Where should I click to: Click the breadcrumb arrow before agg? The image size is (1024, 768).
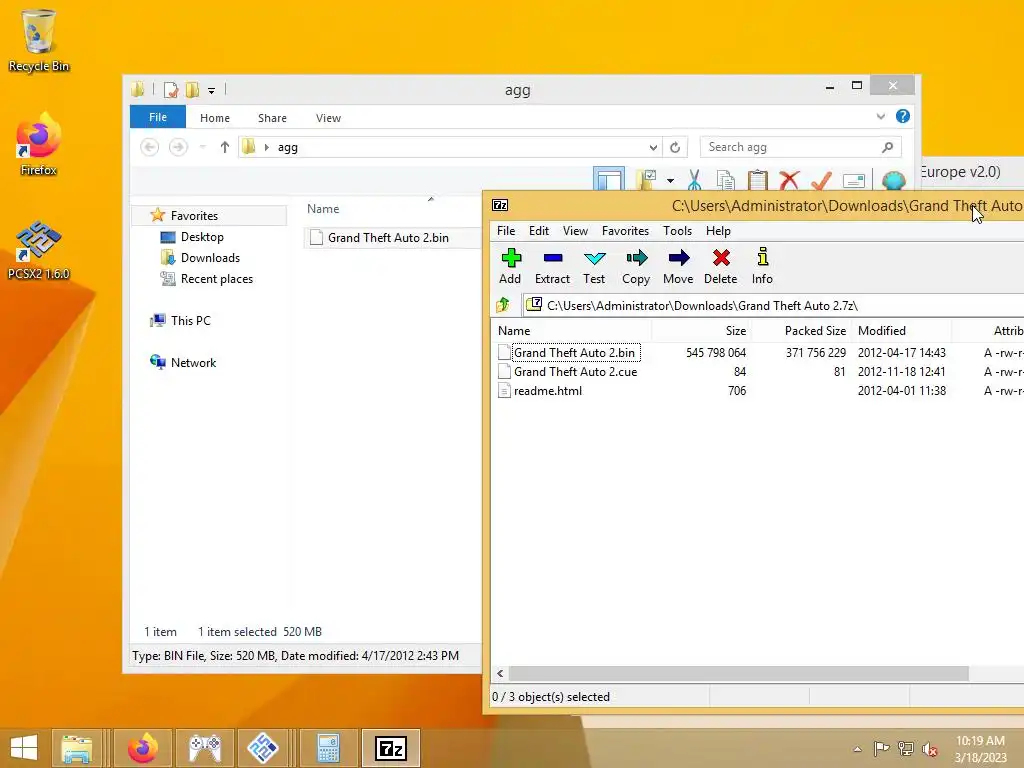click(x=266, y=148)
